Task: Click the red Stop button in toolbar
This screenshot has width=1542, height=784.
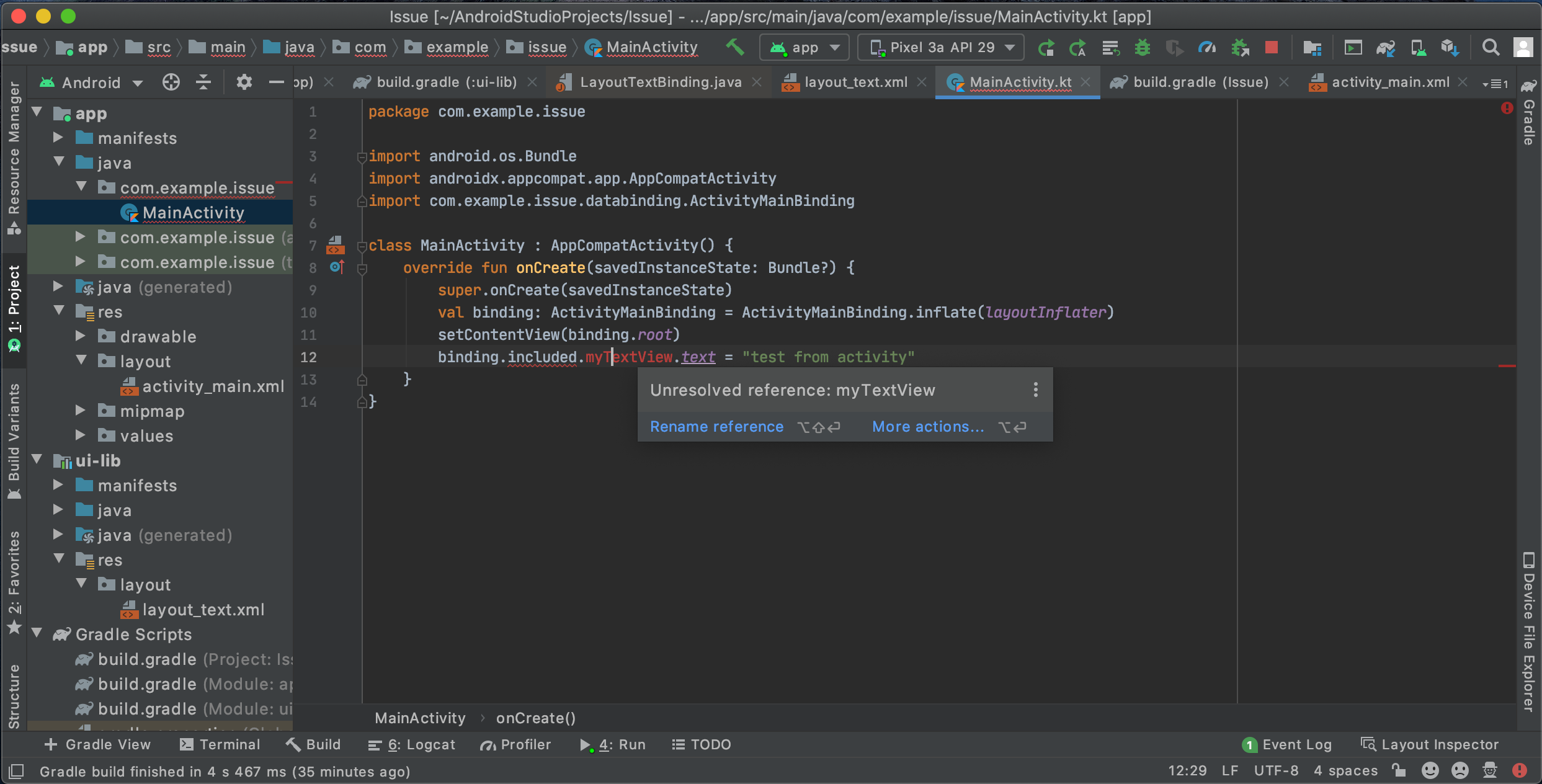Action: [x=1271, y=47]
